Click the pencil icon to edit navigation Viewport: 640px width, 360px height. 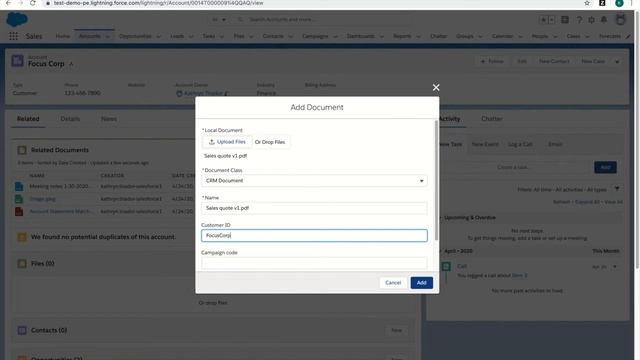(x=628, y=36)
